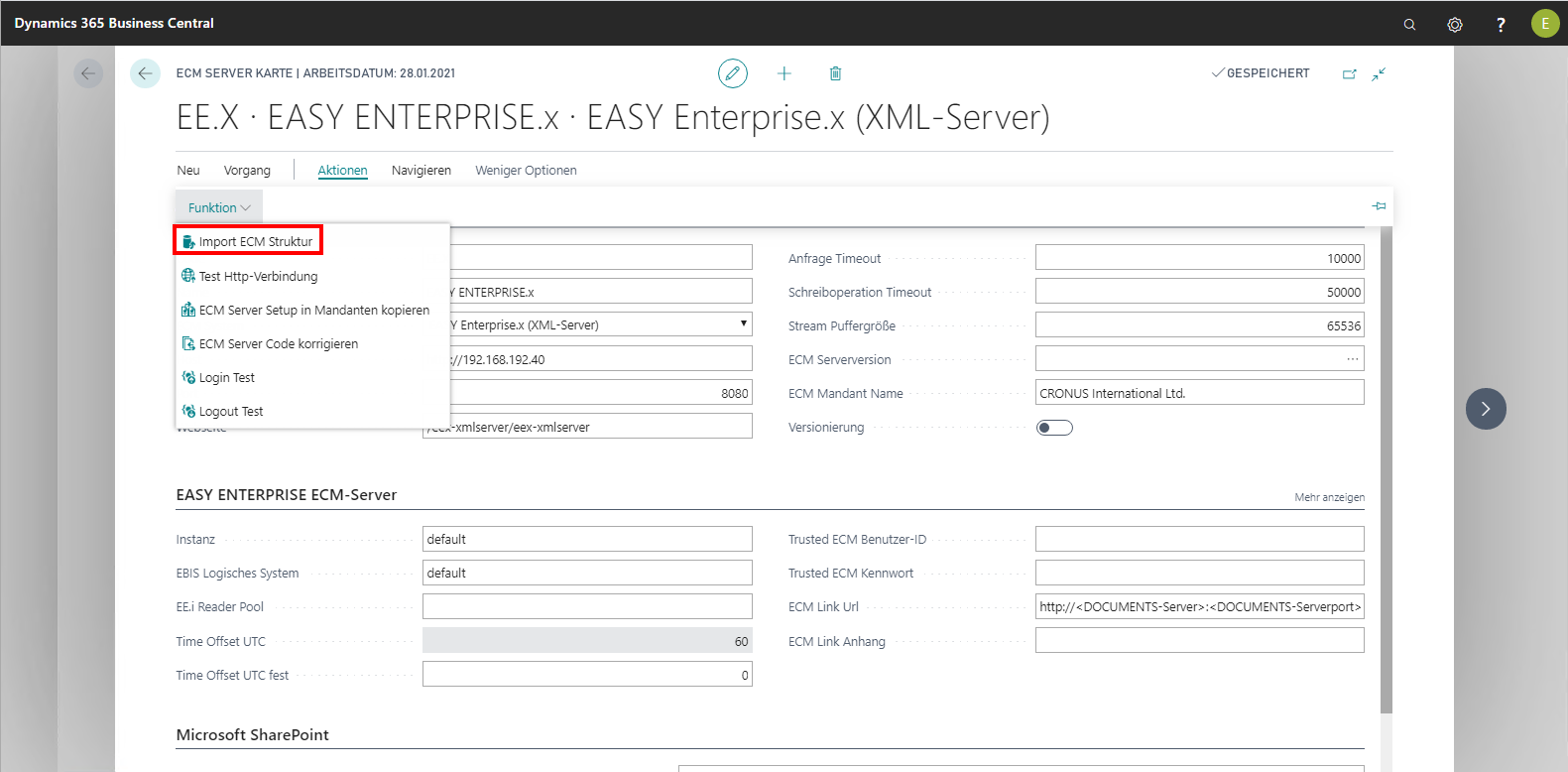Click the Microsoft SharePoint section header
Viewport: 1568px width, 772px height.
click(x=253, y=734)
